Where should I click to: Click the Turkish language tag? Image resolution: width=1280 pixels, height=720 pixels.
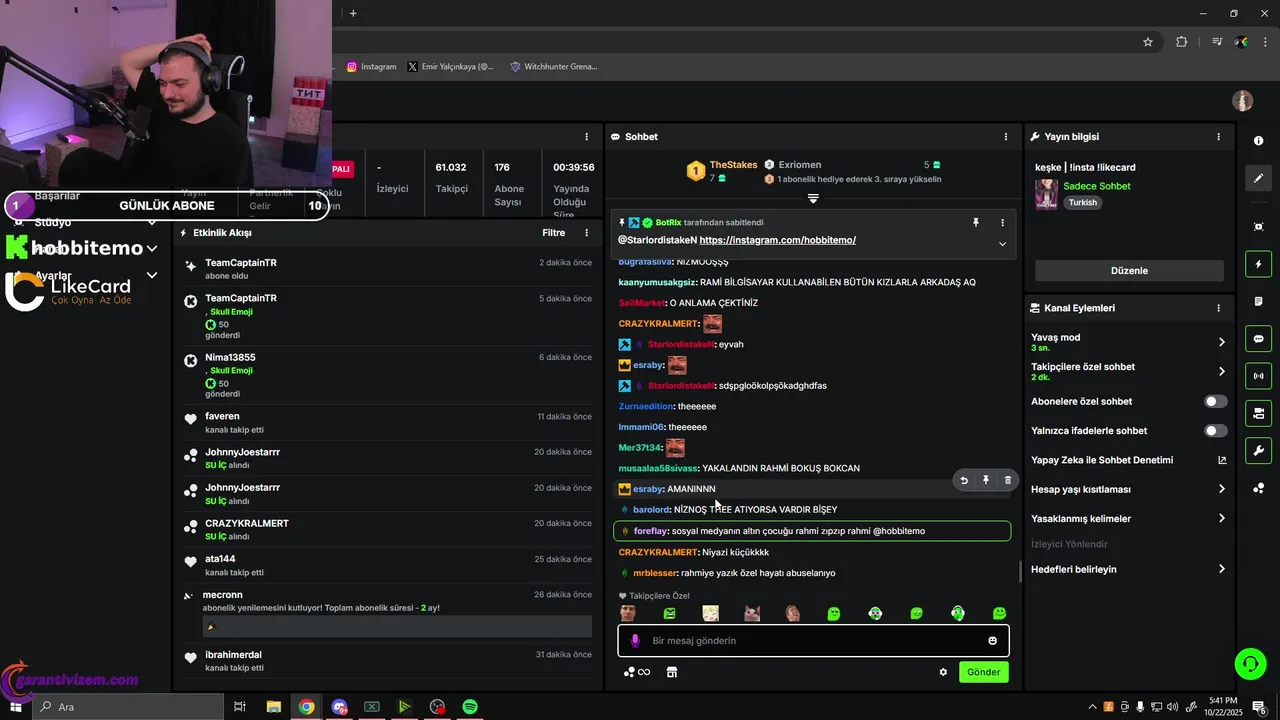(1082, 202)
